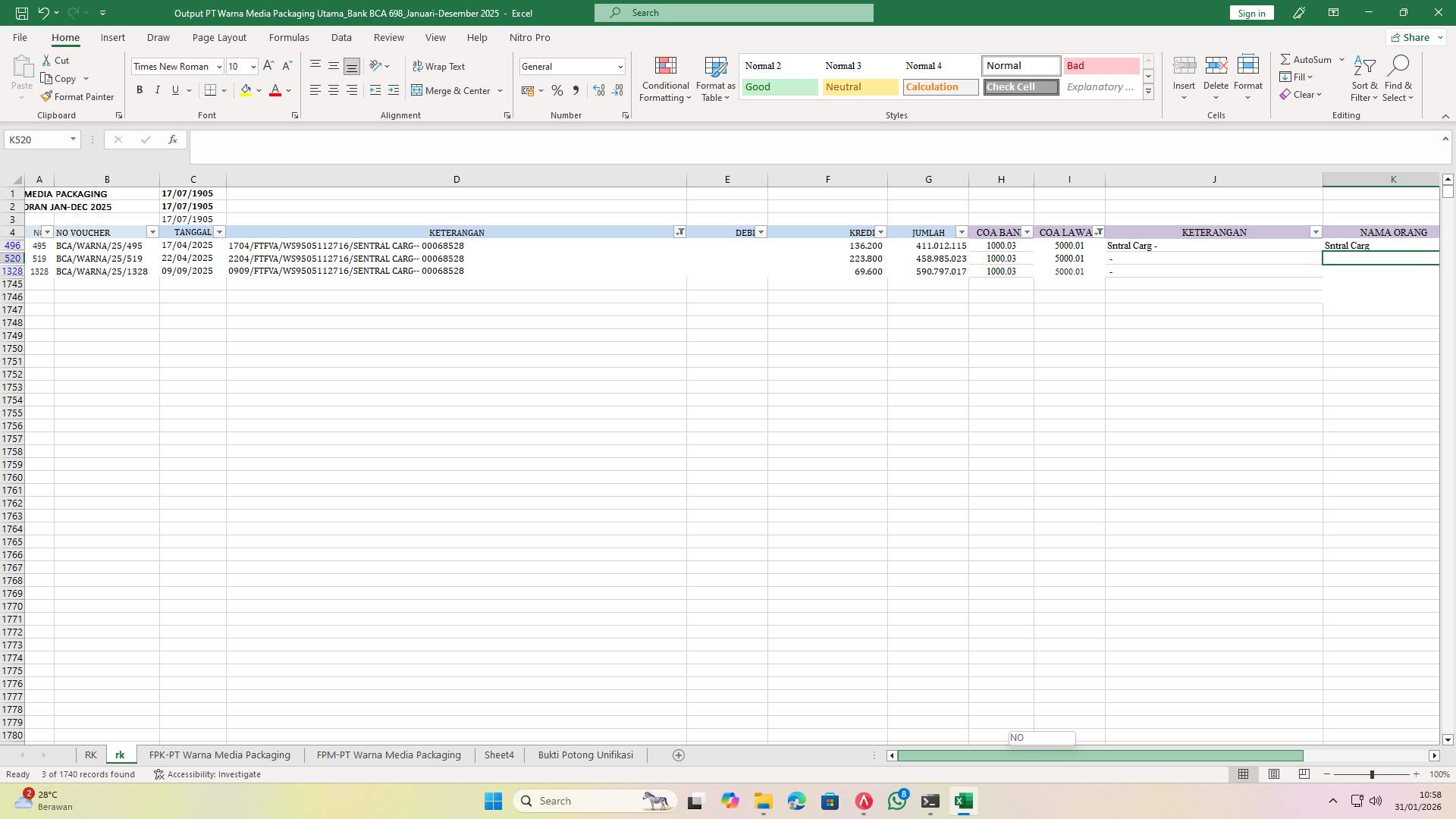The height and width of the screenshot is (819, 1456).
Task: Open the filter on the TANGGAL column
Action: (x=219, y=232)
